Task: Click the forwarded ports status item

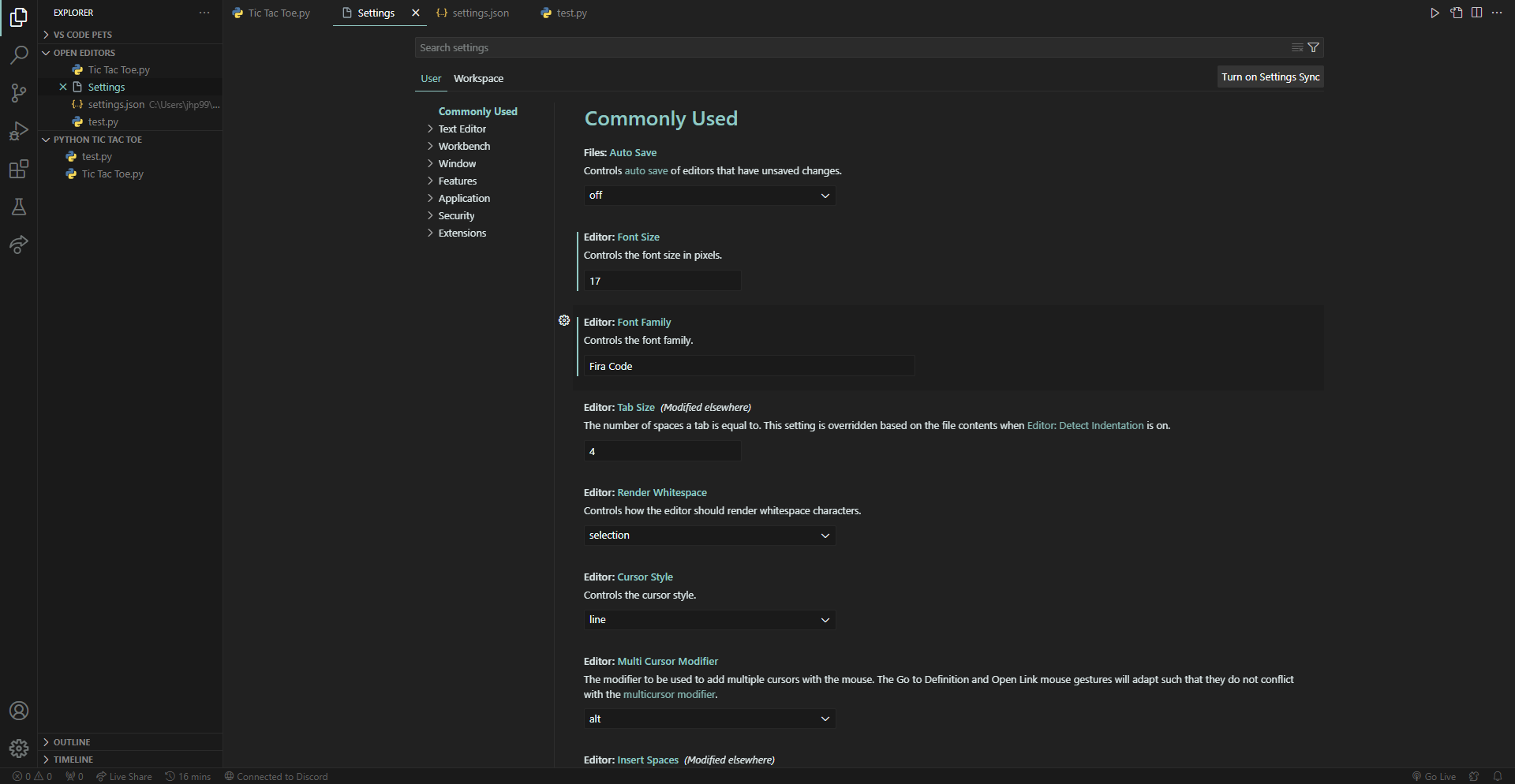Action: pos(75,777)
